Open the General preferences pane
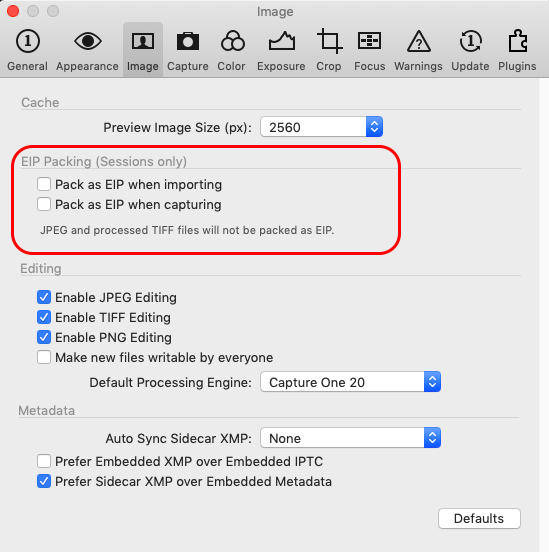The height and width of the screenshot is (552, 549). tap(27, 50)
